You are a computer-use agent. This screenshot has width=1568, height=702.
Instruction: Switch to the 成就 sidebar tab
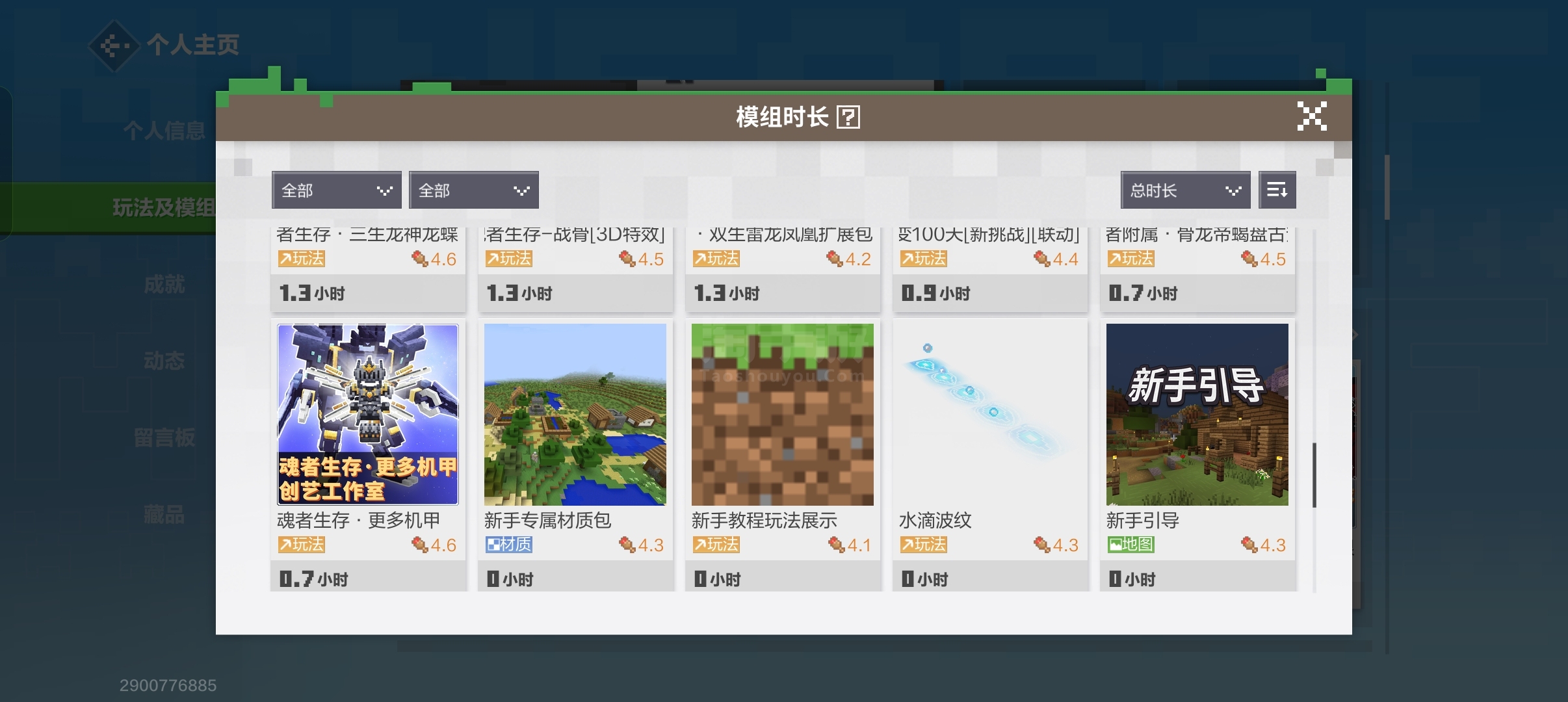point(164,284)
